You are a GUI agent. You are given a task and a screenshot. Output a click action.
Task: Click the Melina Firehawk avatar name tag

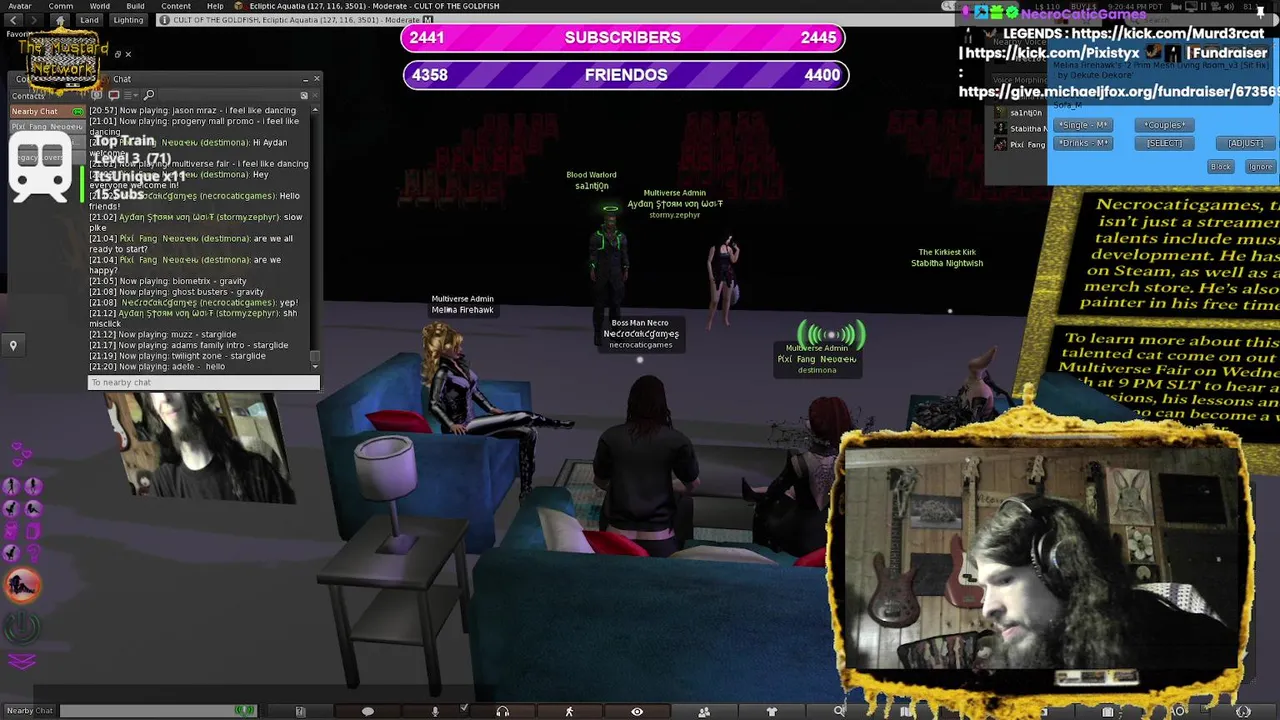click(462, 304)
